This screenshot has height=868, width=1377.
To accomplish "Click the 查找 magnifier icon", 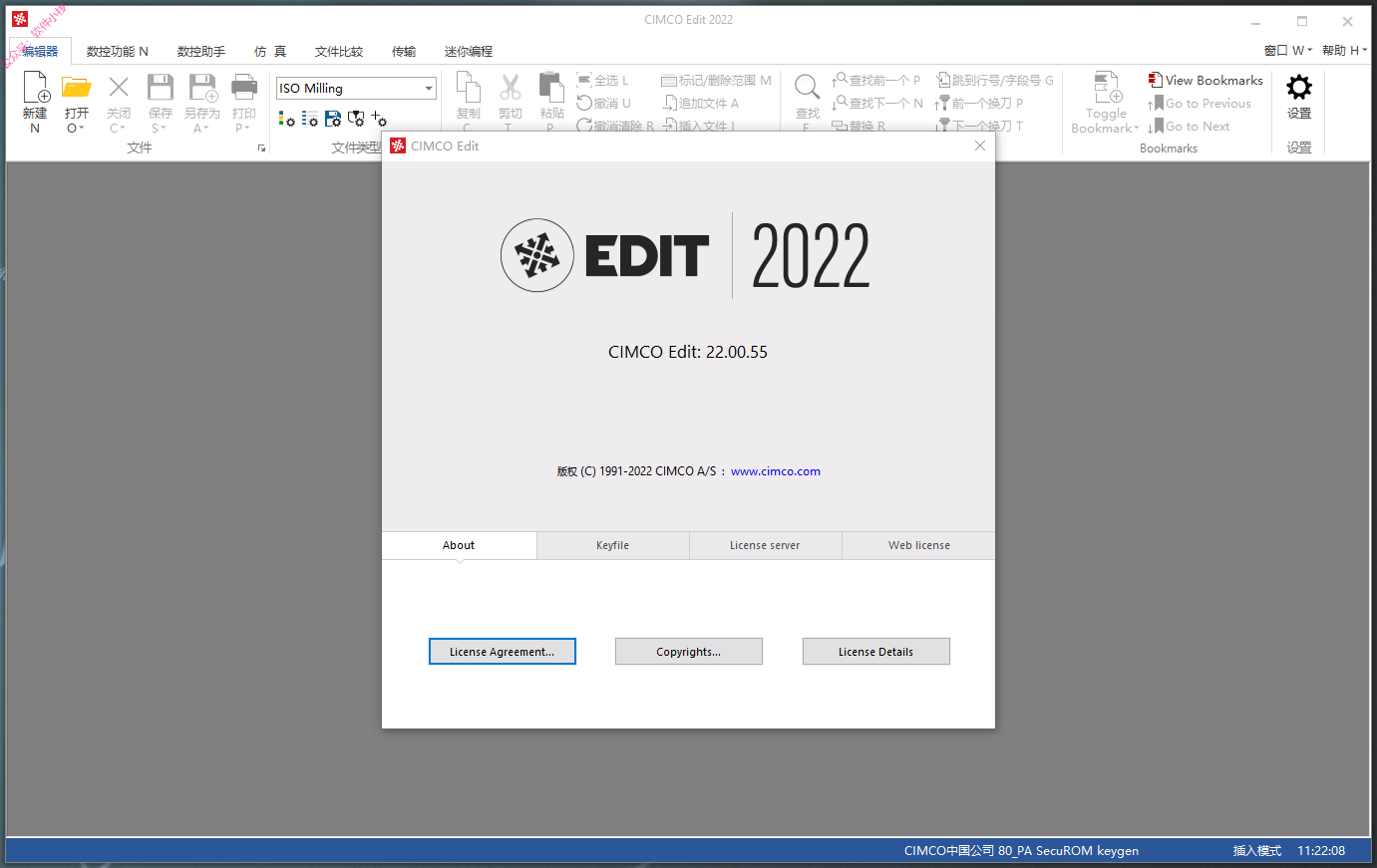I will click(808, 88).
